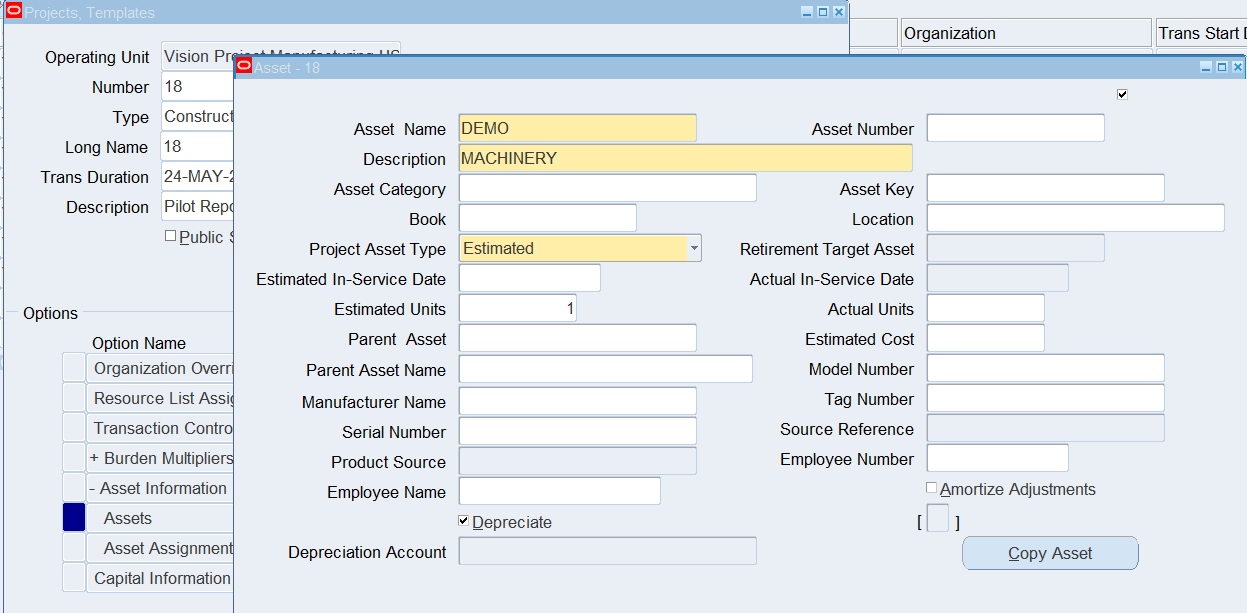Viewport: 1247px width, 613px height.
Task: Click the Asset Name field containing DEMO
Action: 578,128
